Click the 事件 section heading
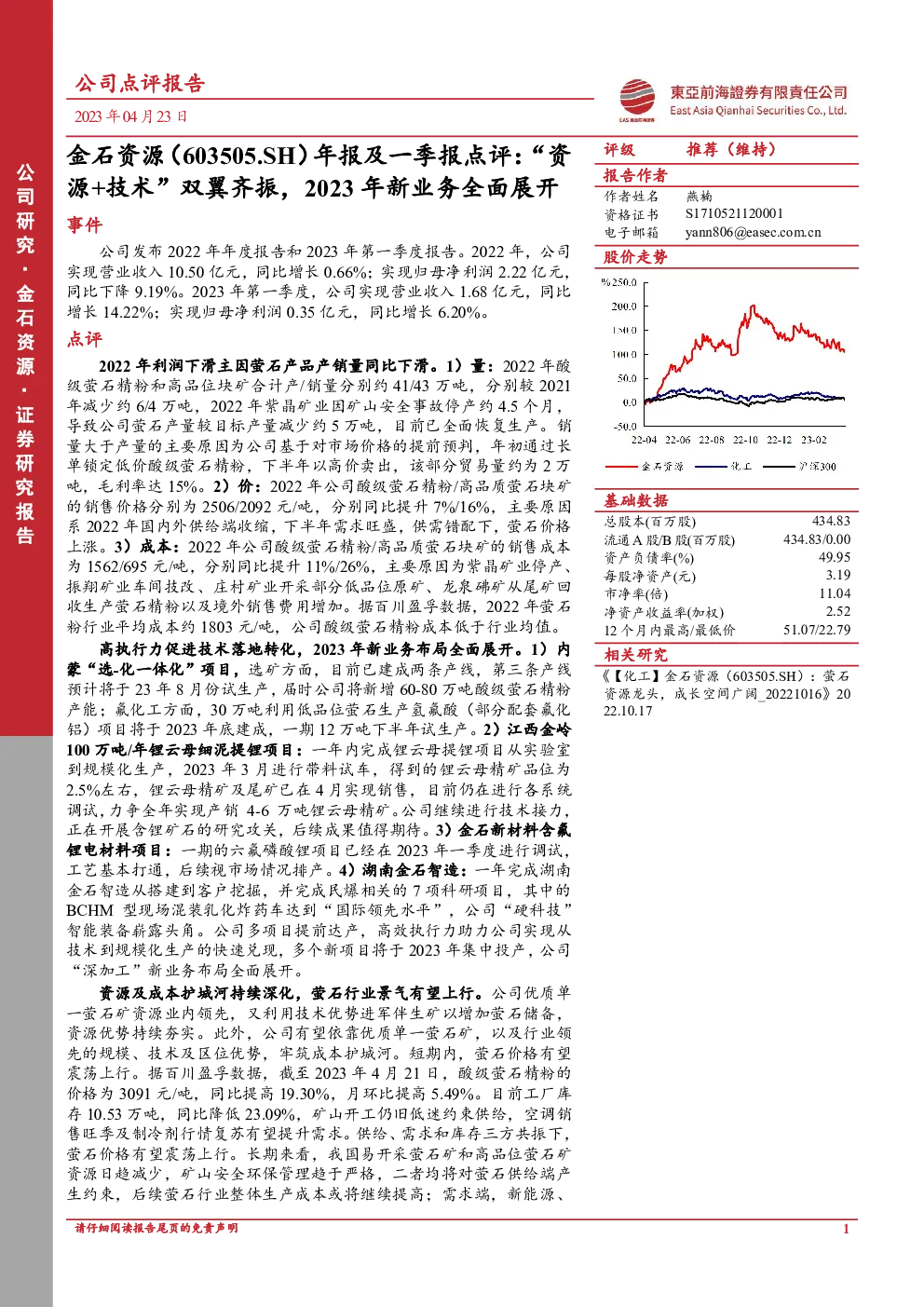Screen dimensions: 924x1307 pyautogui.click(x=85, y=225)
